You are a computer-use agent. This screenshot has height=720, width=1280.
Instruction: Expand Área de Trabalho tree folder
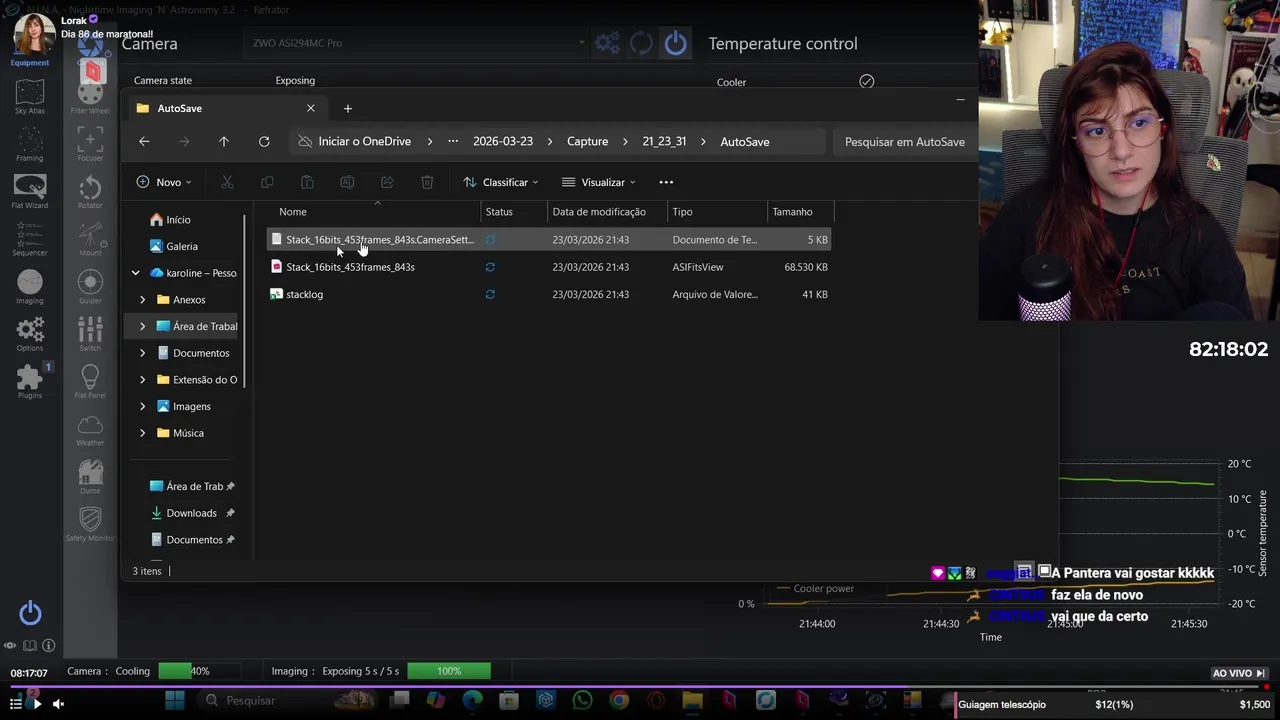(142, 326)
